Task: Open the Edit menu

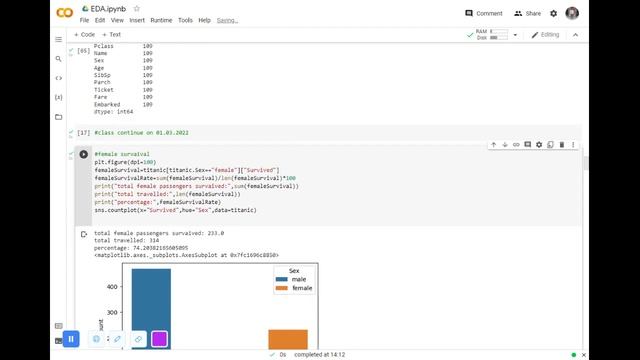Action: [x=100, y=20]
